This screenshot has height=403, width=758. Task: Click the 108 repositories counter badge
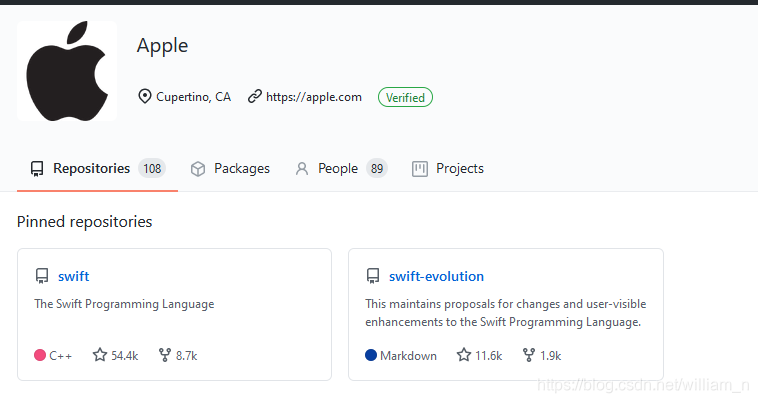pyautogui.click(x=152, y=169)
